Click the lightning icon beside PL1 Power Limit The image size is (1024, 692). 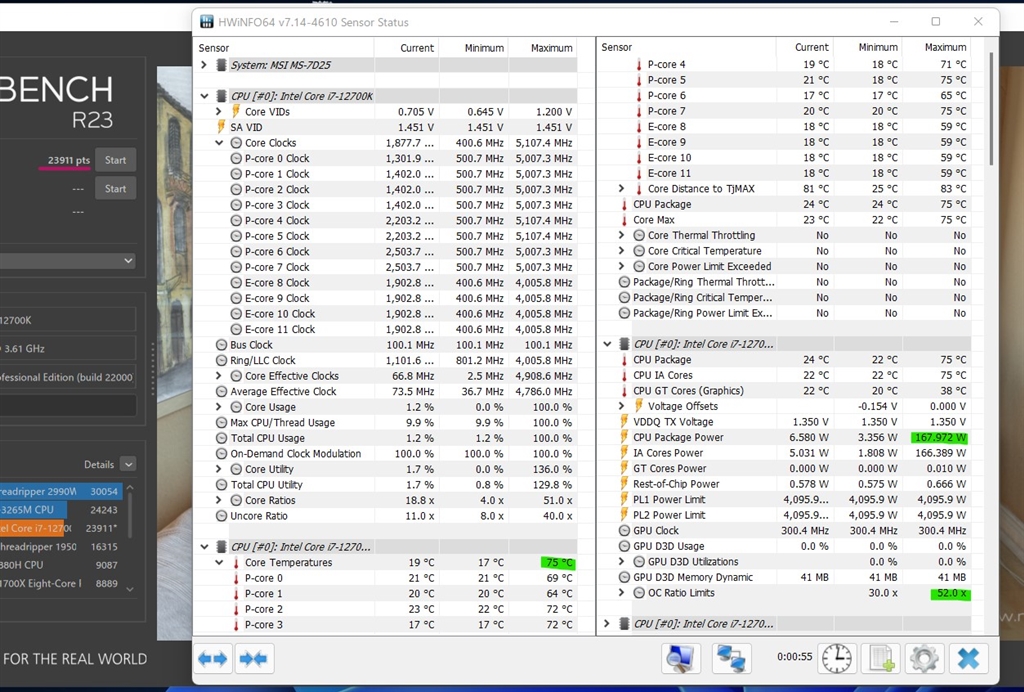pos(624,499)
